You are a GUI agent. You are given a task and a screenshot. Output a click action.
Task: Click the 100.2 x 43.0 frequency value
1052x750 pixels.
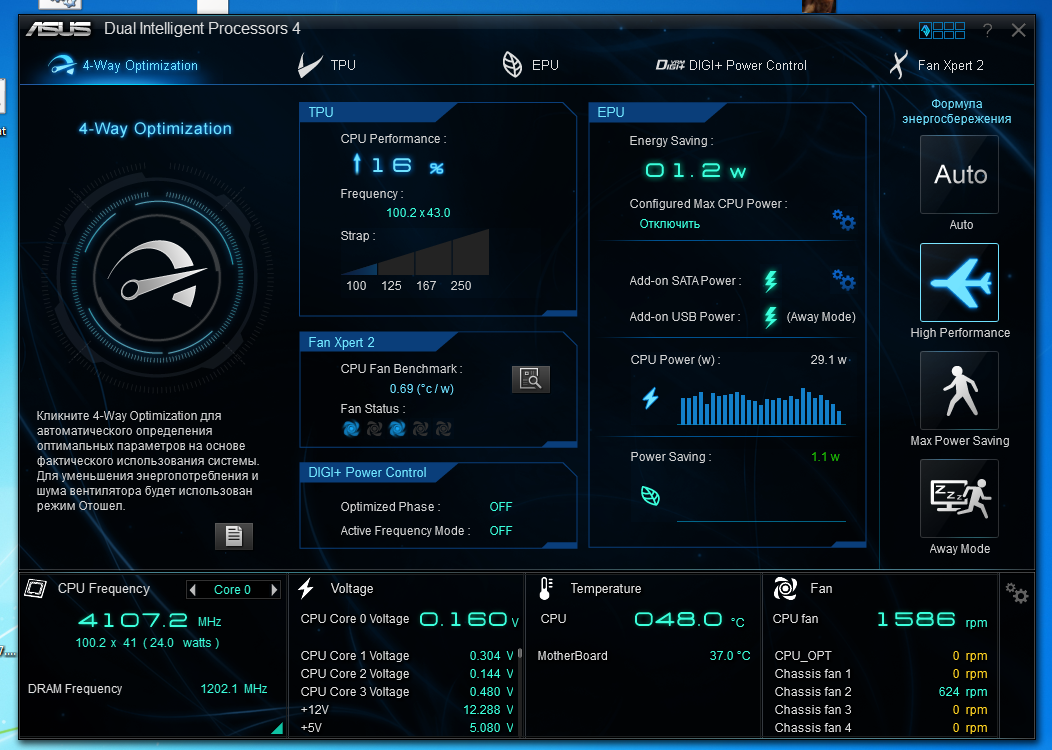click(x=418, y=213)
